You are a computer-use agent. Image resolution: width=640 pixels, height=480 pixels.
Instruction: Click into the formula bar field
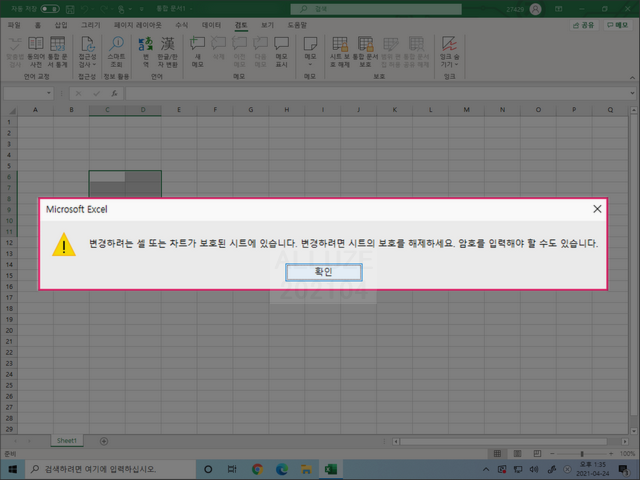pyautogui.click(x=377, y=93)
